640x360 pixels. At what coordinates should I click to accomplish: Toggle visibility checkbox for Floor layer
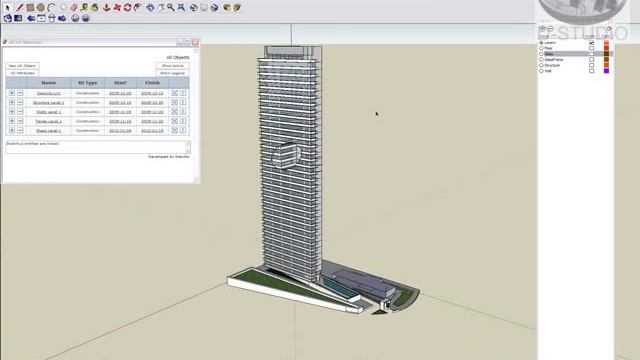pos(591,48)
